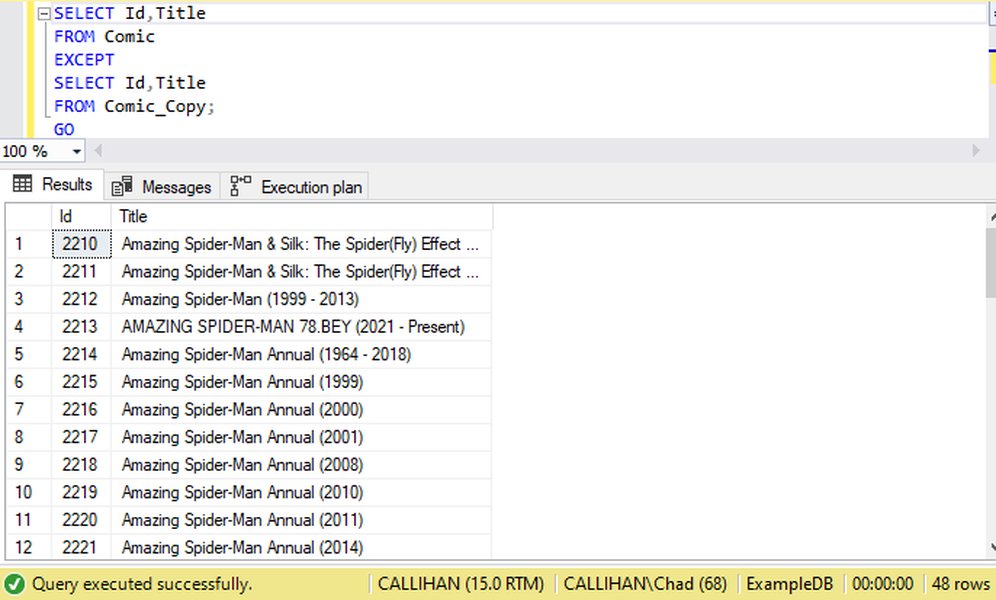Click the GO statement in editor
The width and height of the screenshot is (996, 600).
64,130
